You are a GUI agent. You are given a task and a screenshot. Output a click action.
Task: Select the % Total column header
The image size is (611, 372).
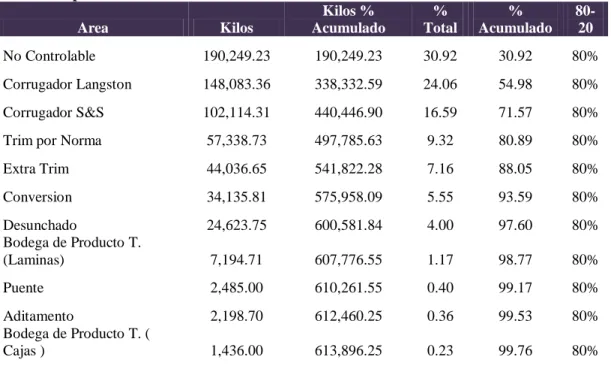pos(440,19)
